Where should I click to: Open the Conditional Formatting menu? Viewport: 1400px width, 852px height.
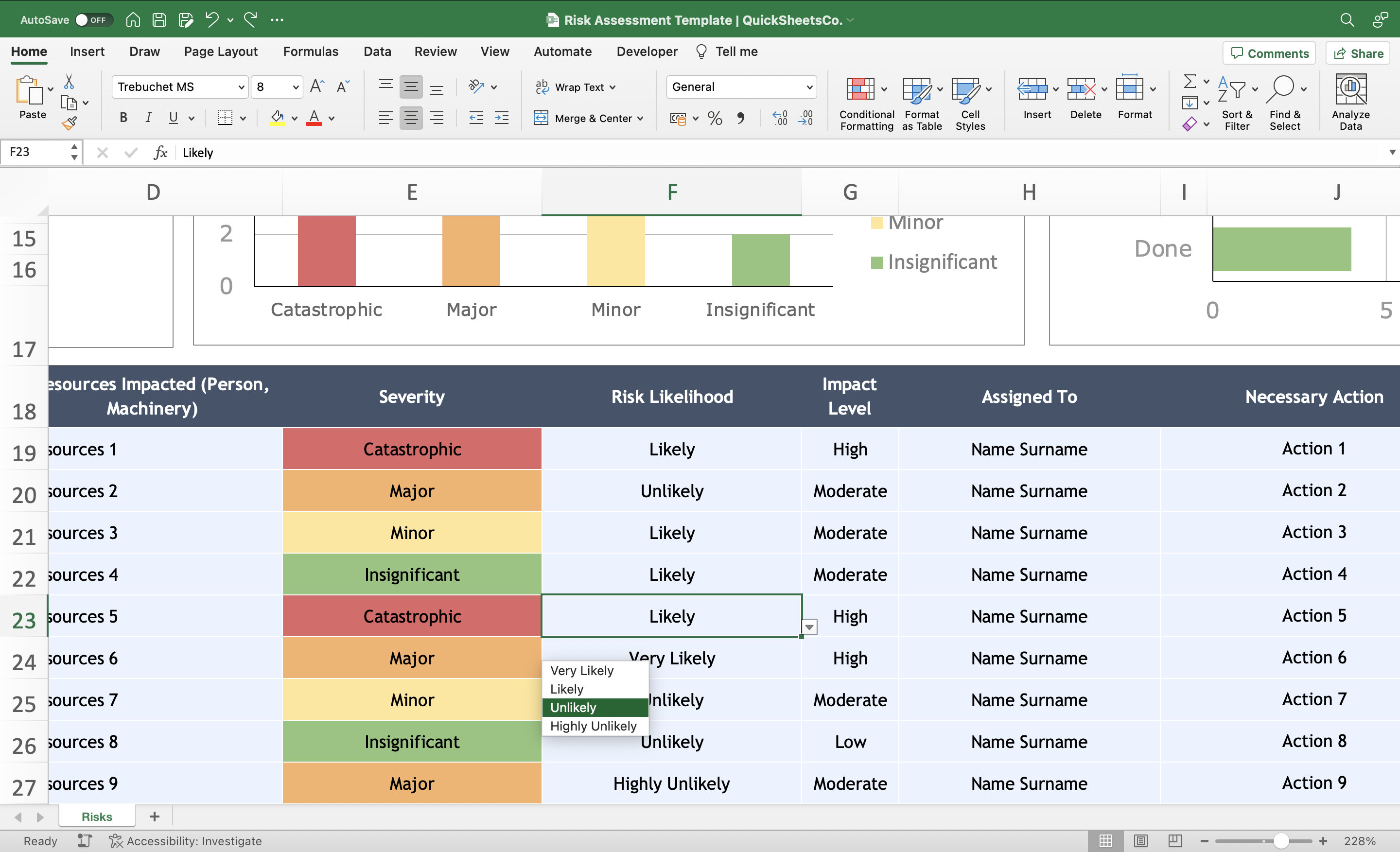coord(864,104)
